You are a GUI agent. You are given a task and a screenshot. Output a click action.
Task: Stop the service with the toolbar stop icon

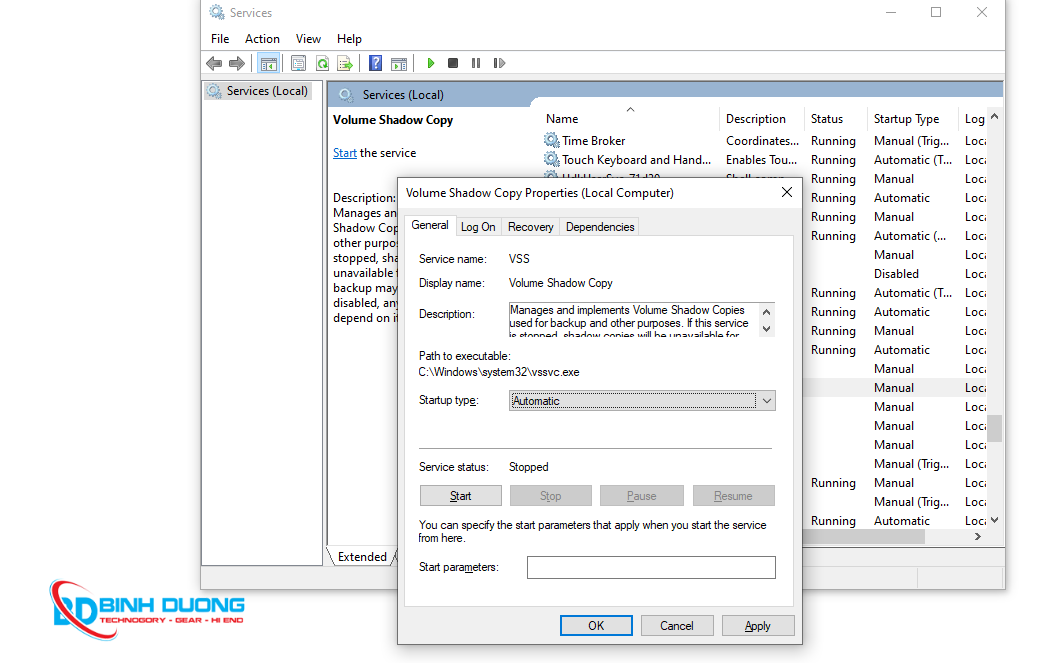[452, 63]
